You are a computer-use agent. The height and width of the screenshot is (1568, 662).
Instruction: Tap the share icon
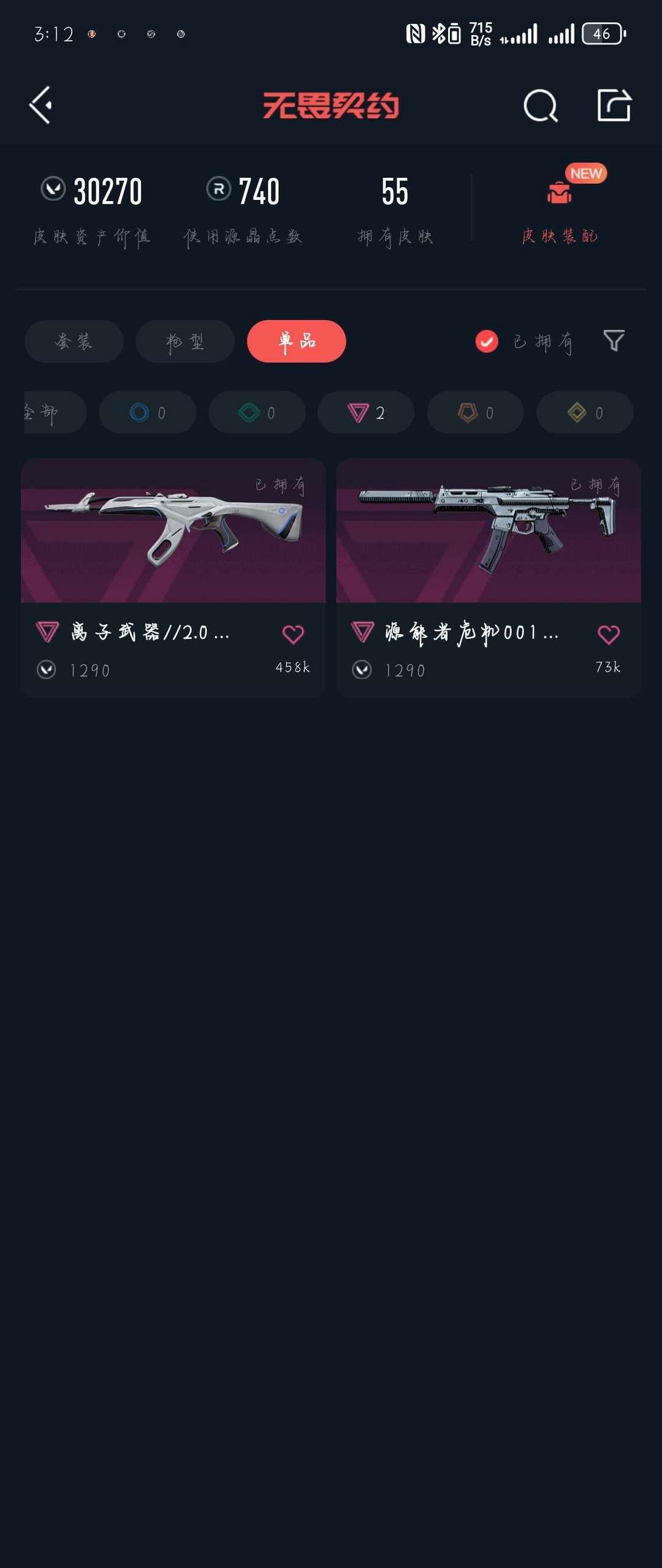click(614, 105)
